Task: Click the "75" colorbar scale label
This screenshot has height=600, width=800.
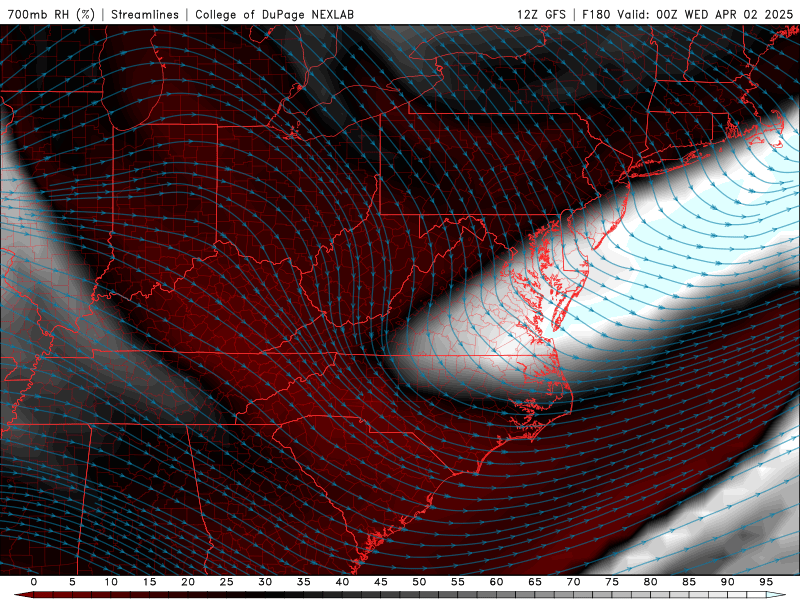Action: (612, 582)
